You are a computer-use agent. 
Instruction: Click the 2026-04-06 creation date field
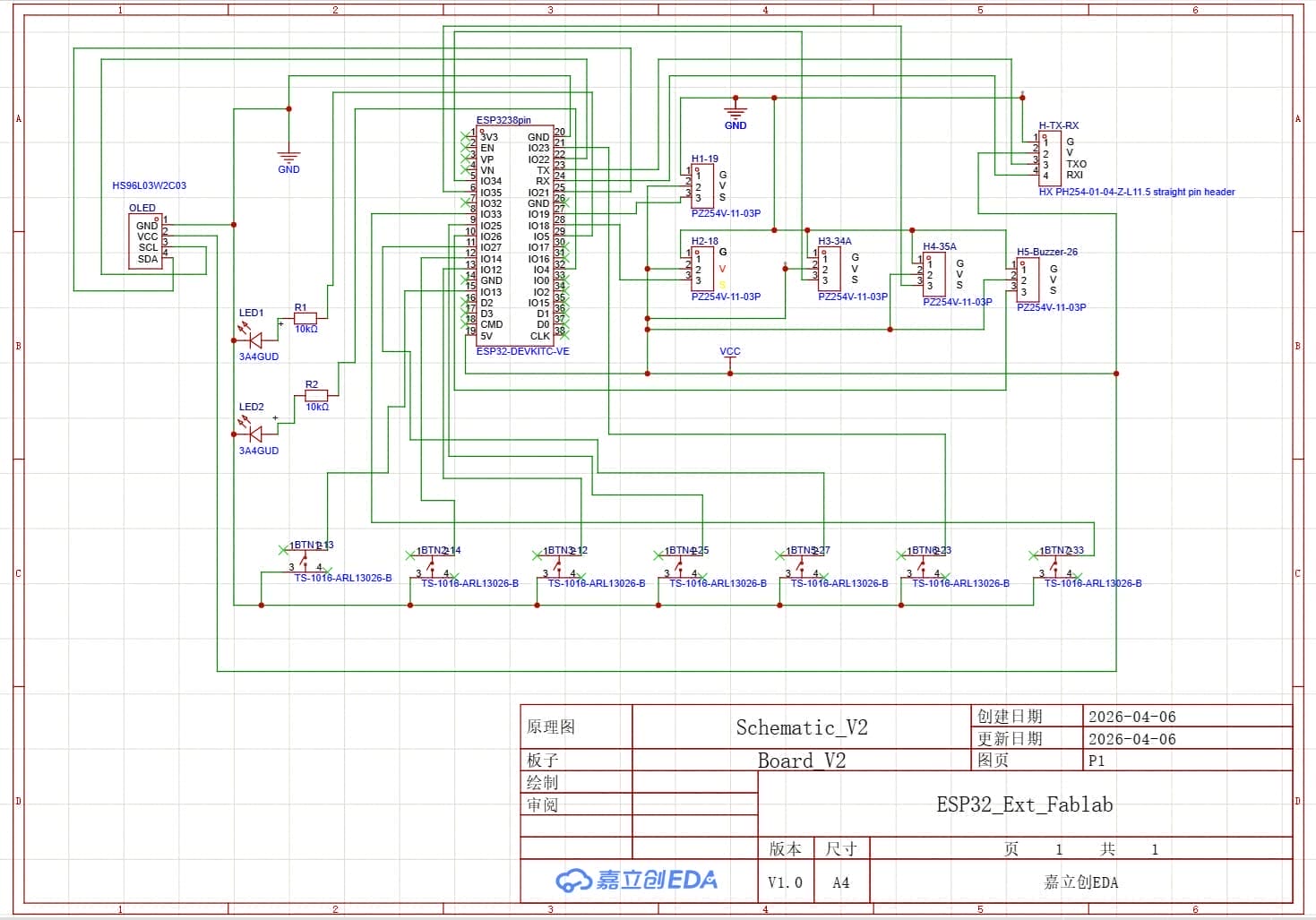[1132, 717]
